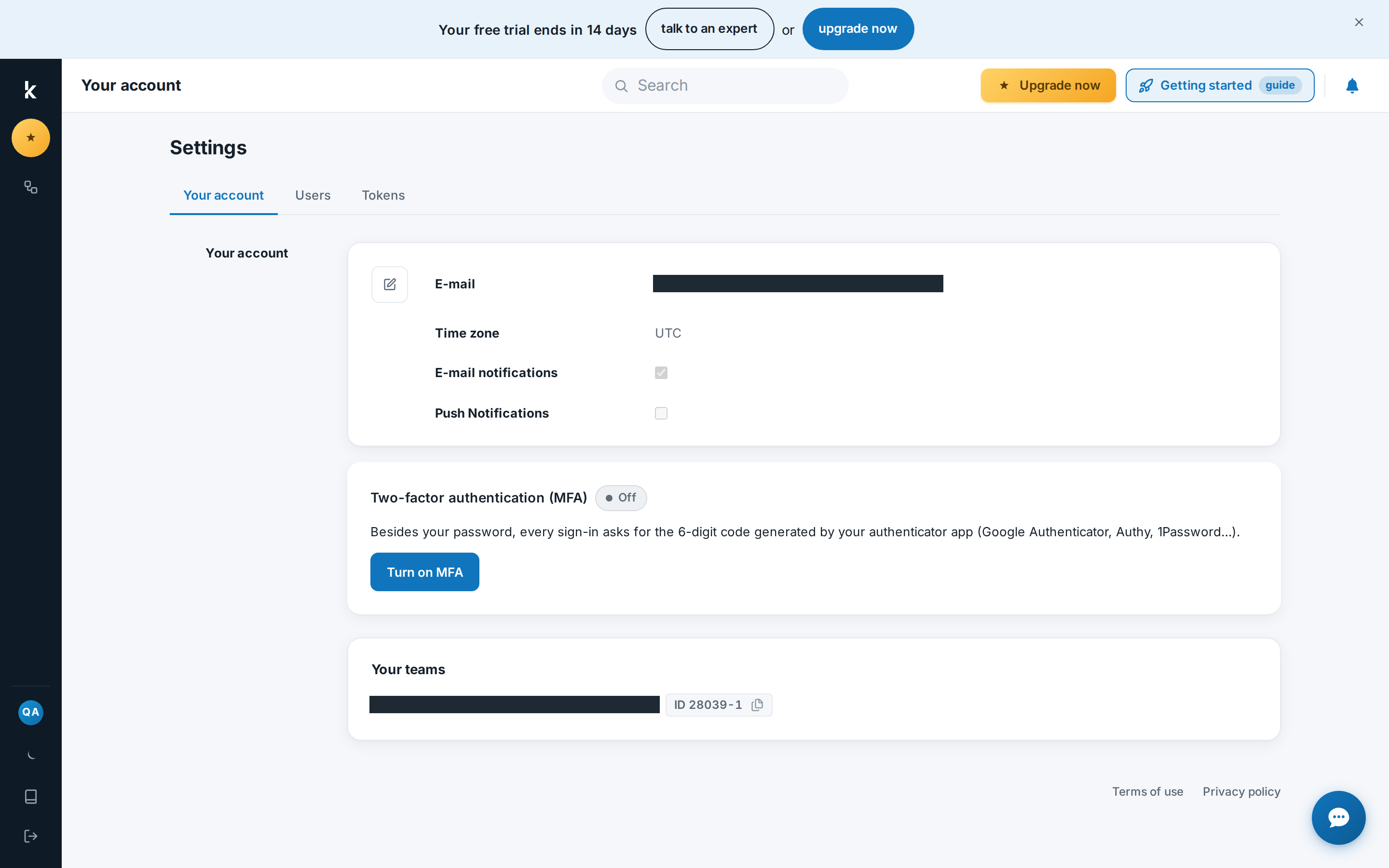Open the Terms of use link
Image resolution: width=1389 pixels, height=868 pixels.
(x=1148, y=792)
